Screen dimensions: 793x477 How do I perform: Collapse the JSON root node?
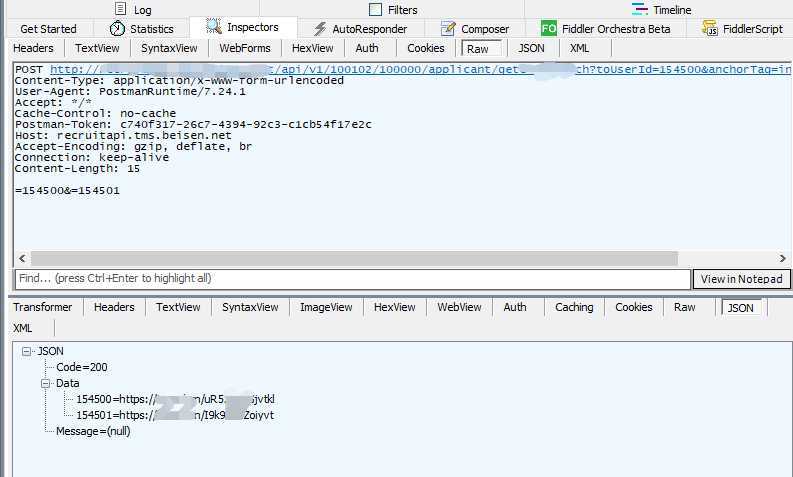26,352
